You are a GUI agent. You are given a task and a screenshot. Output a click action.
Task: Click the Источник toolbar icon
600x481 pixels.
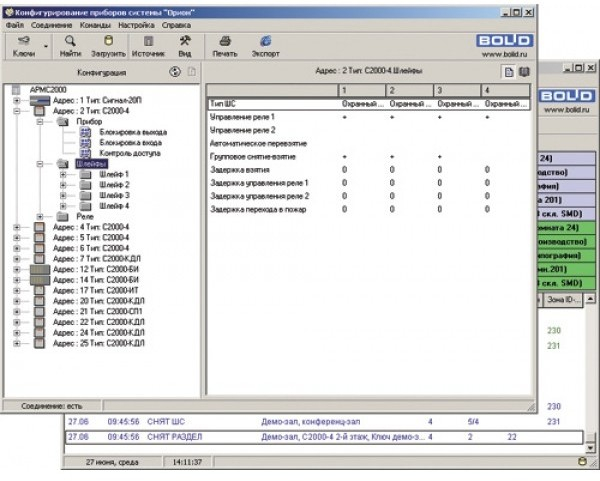coord(148,41)
